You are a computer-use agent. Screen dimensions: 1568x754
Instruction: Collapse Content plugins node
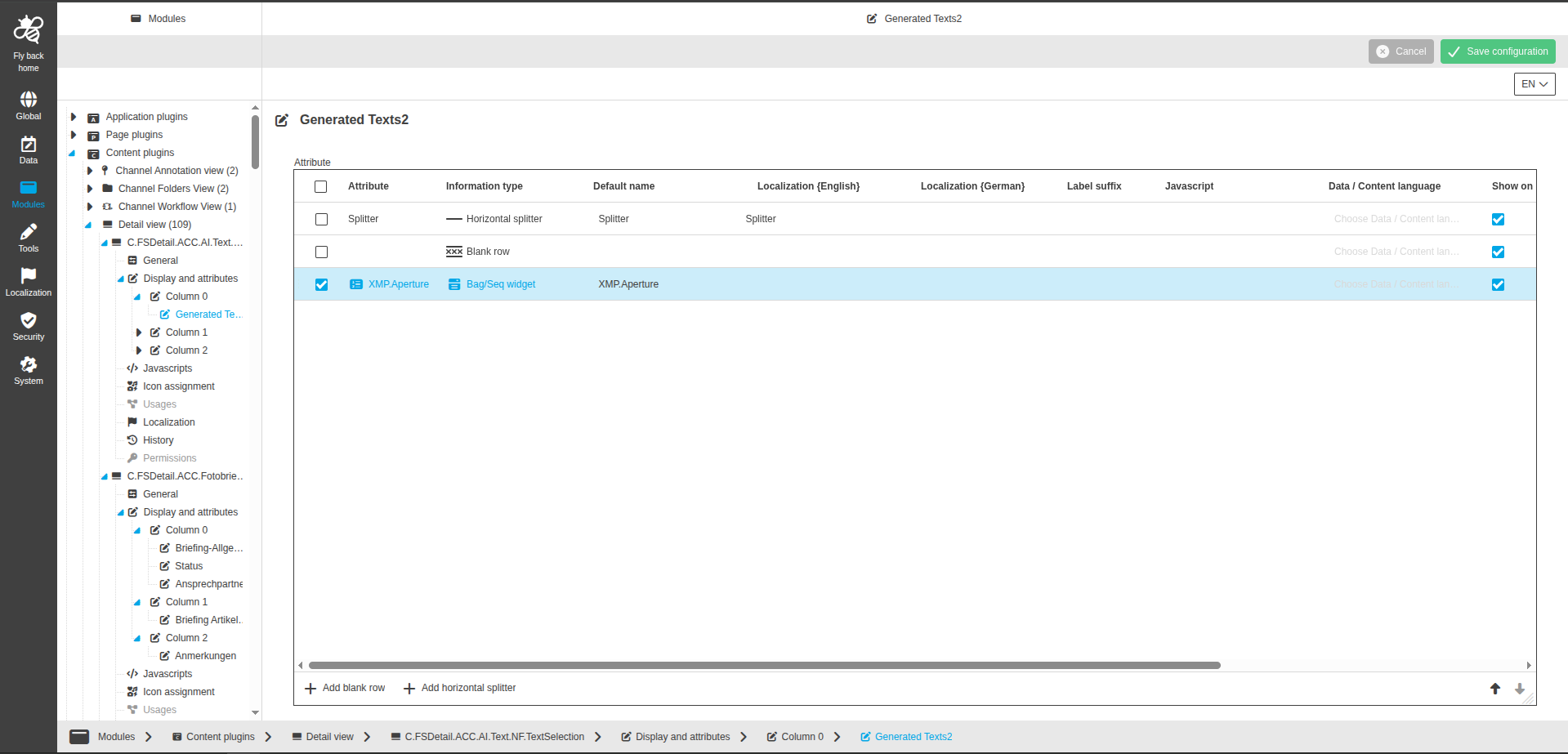[x=72, y=153]
